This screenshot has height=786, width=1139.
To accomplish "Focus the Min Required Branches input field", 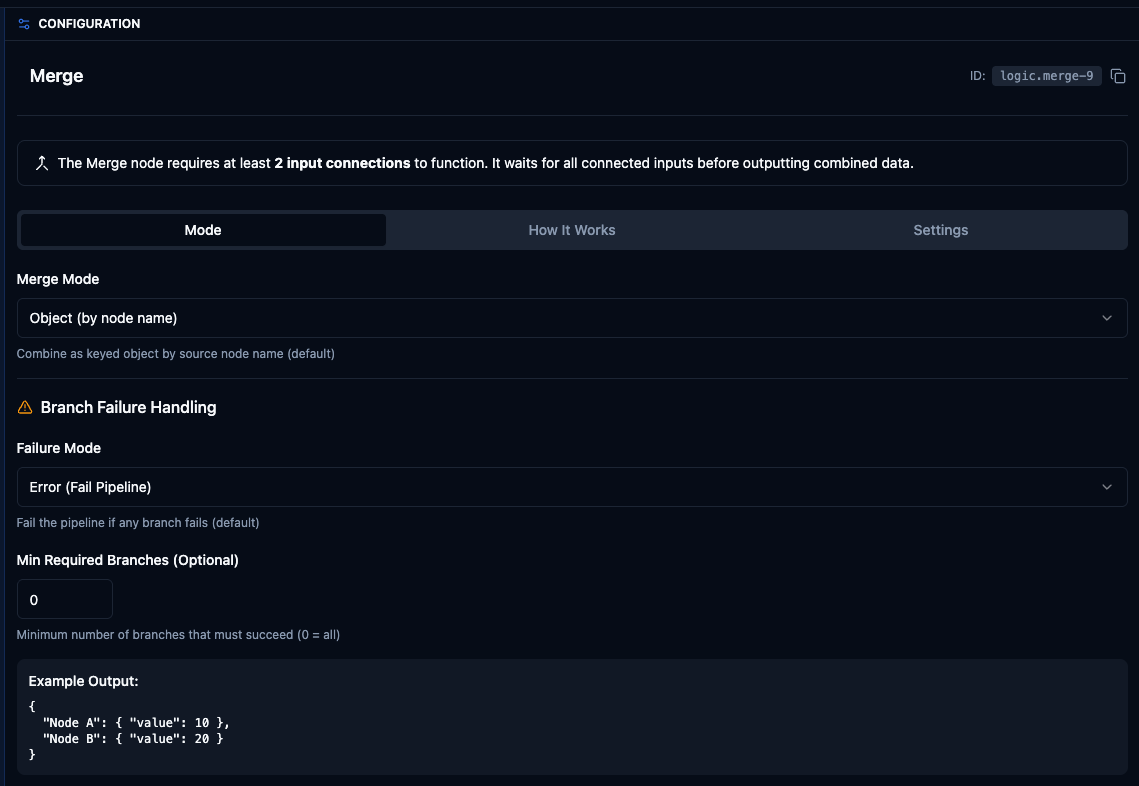I will click(x=65, y=600).
